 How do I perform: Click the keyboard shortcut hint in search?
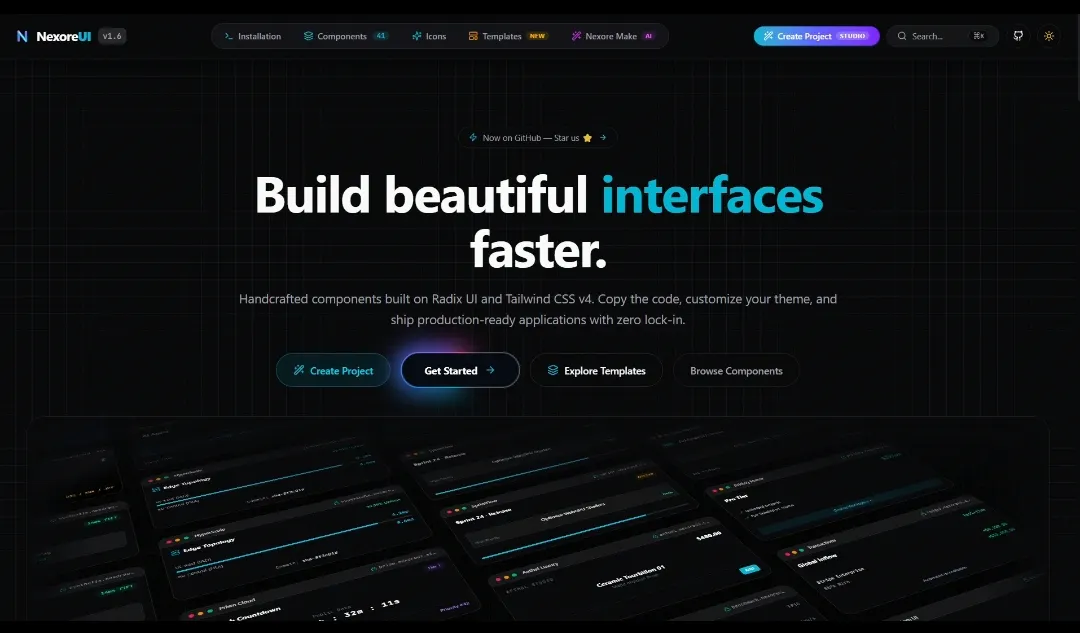(x=979, y=36)
